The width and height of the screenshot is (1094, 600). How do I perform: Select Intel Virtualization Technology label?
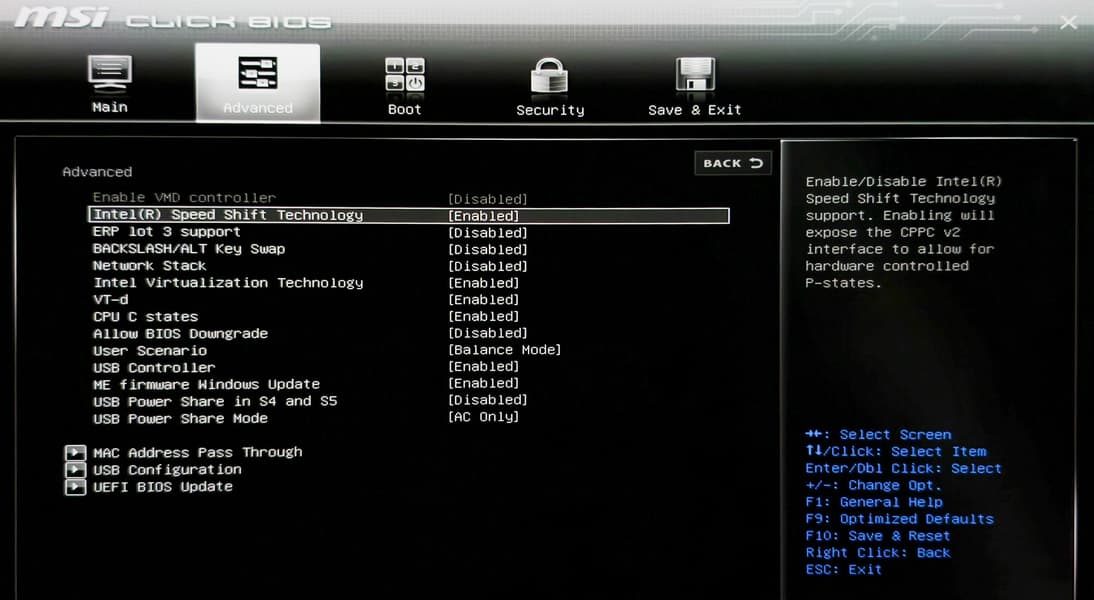[x=228, y=283]
